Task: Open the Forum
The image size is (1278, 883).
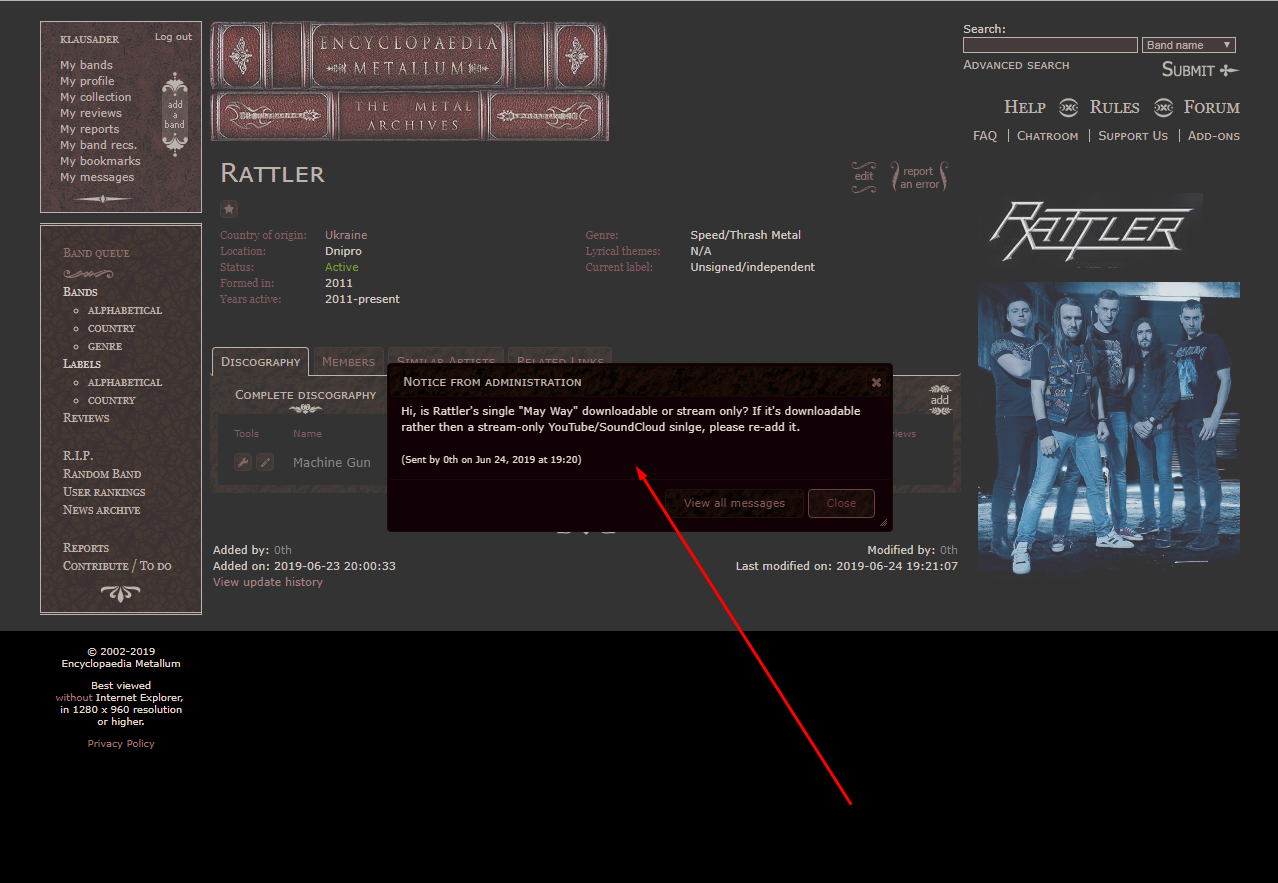Action: coord(1212,107)
